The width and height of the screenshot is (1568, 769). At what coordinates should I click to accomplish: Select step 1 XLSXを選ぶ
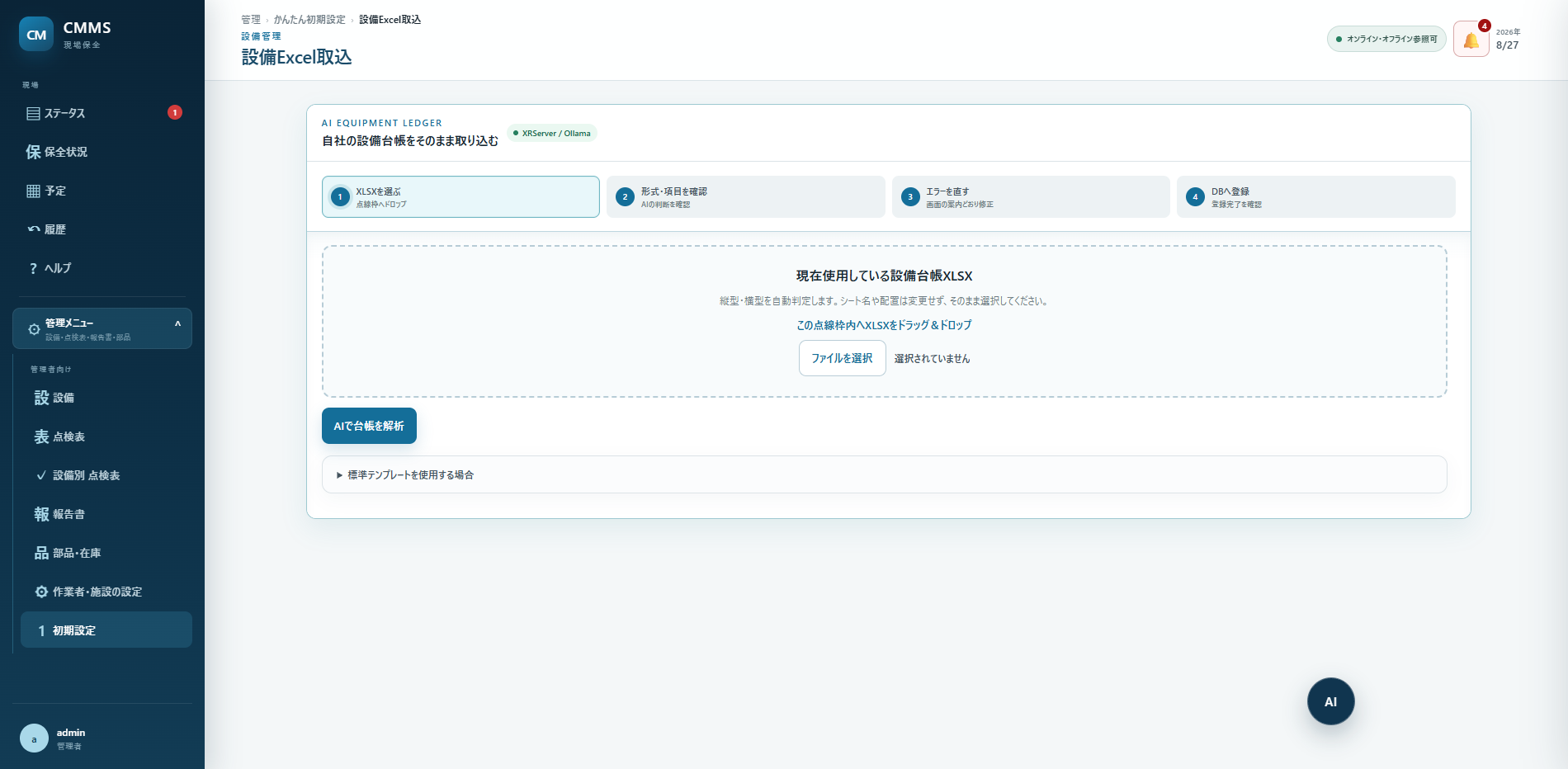[460, 196]
